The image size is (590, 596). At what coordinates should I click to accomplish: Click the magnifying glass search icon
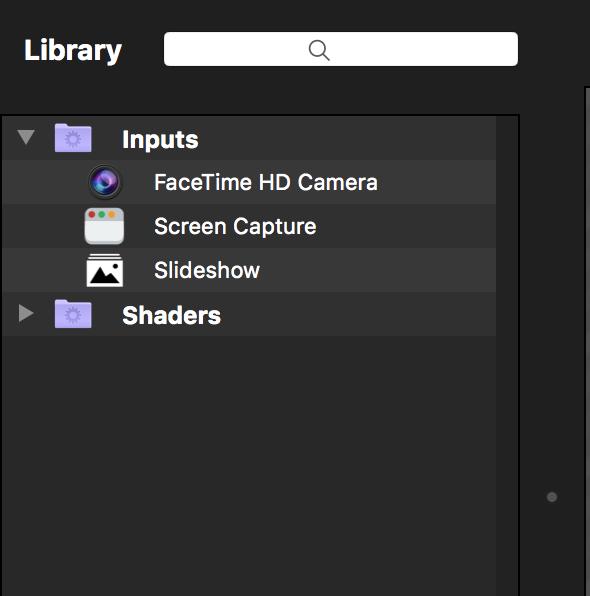tap(319, 50)
